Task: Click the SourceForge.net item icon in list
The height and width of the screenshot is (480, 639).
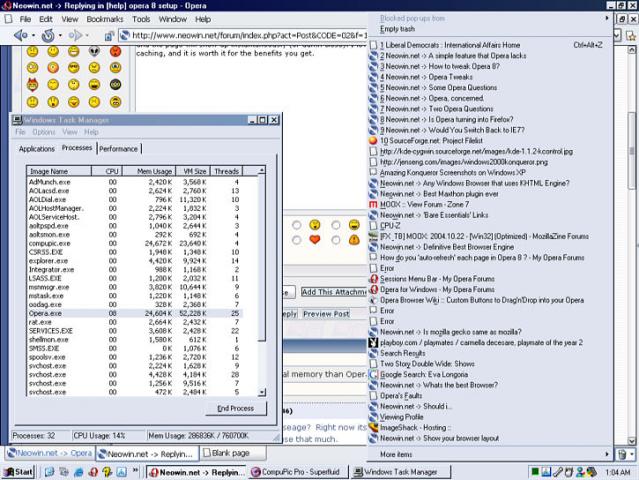Action: point(372,141)
